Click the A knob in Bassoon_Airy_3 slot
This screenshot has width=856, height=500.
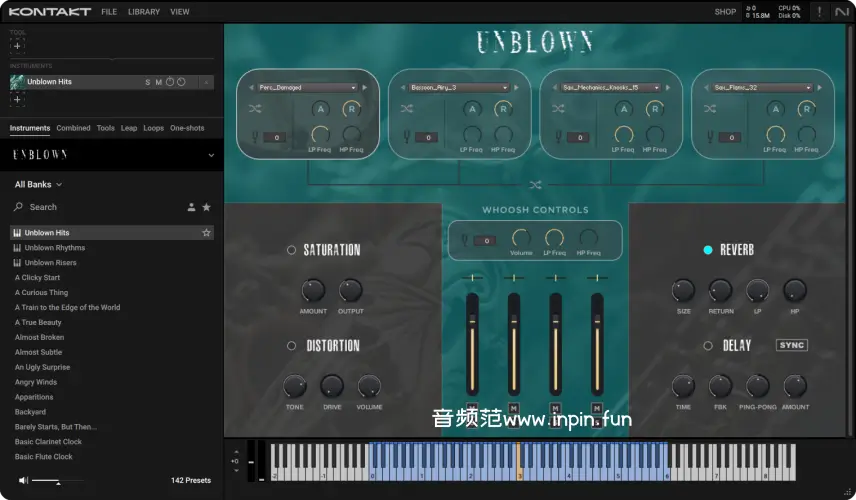click(x=472, y=109)
